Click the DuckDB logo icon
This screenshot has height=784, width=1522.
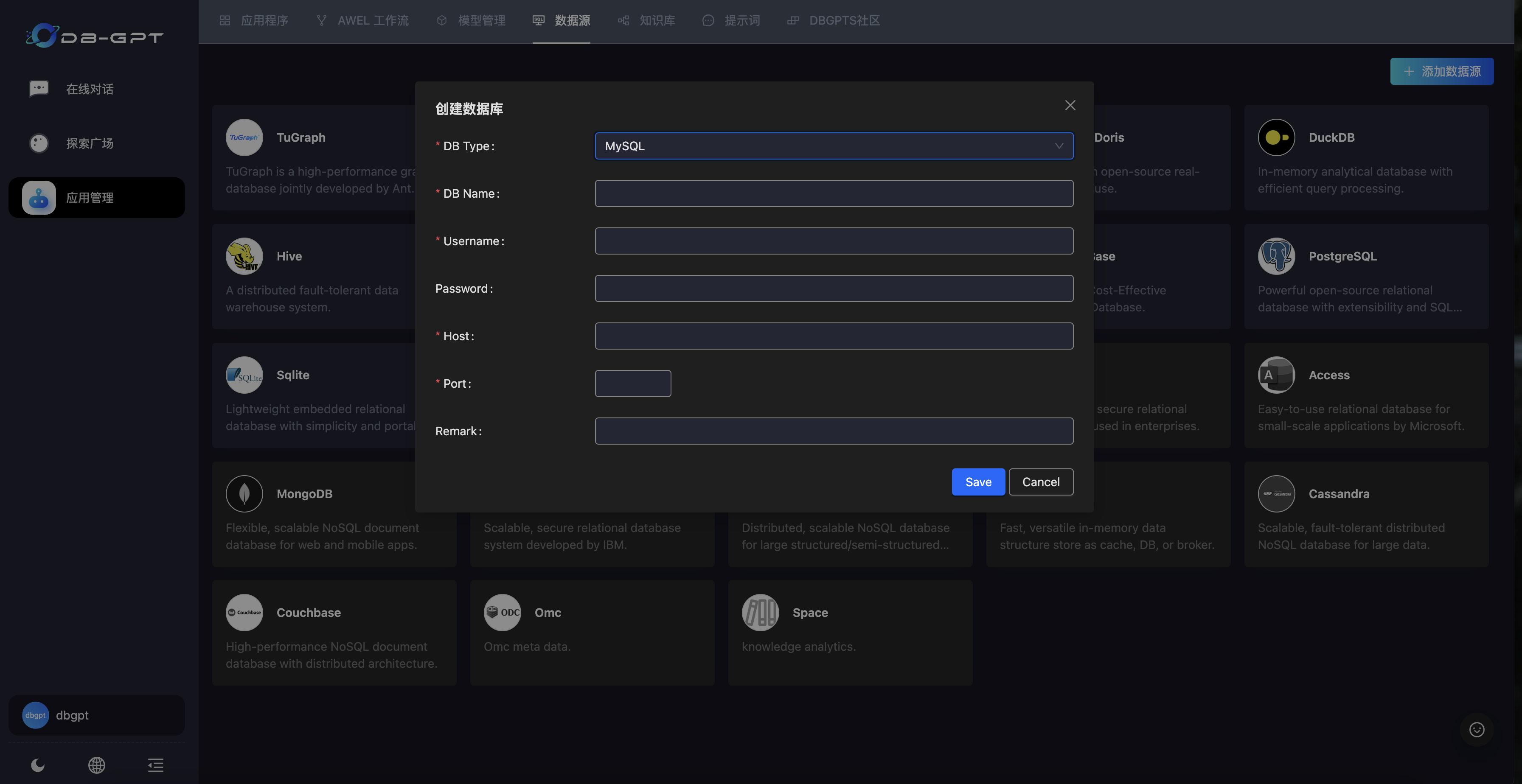(x=1276, y=137)
